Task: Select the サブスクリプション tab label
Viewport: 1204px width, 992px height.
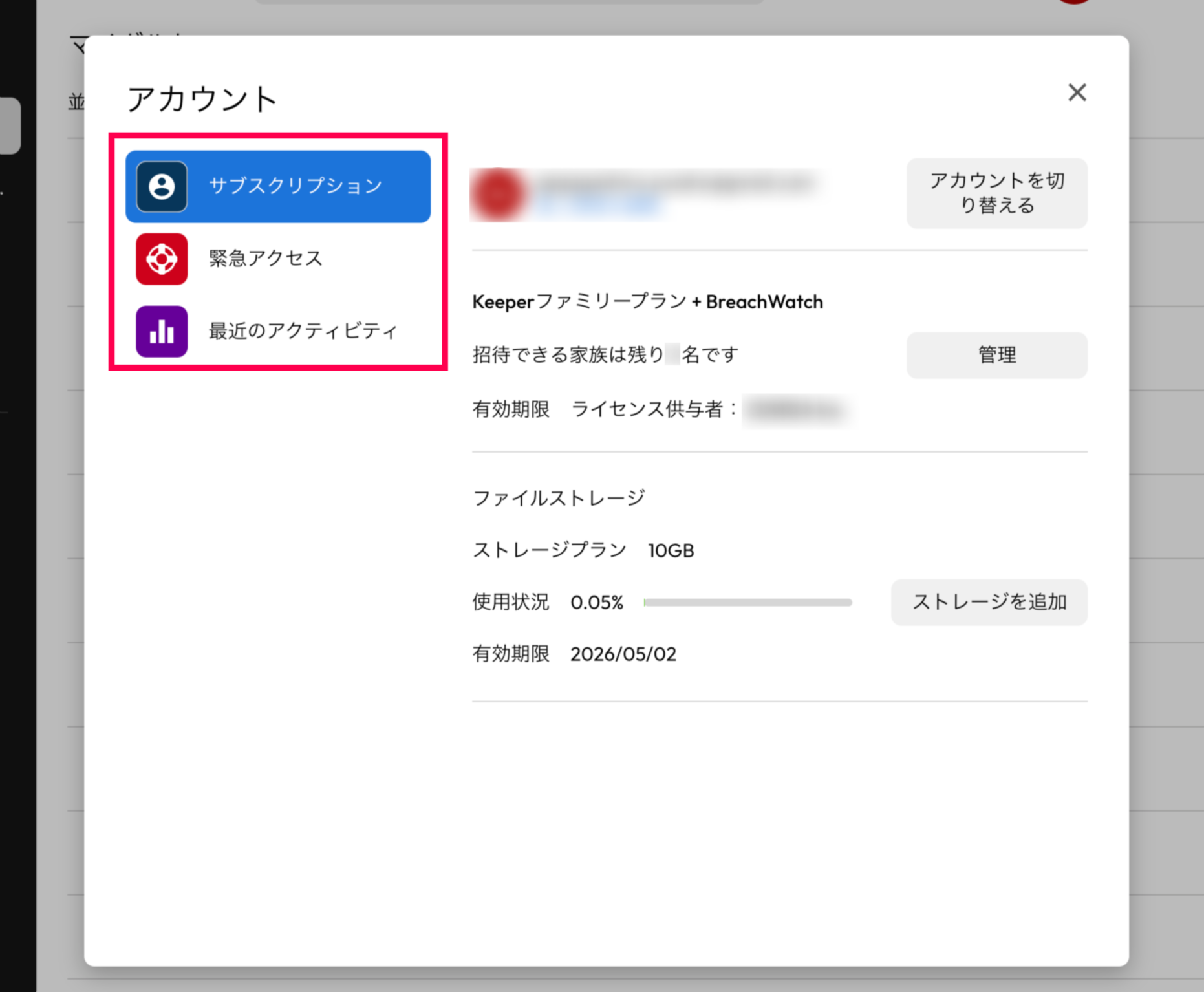Action: pos(296,186)
